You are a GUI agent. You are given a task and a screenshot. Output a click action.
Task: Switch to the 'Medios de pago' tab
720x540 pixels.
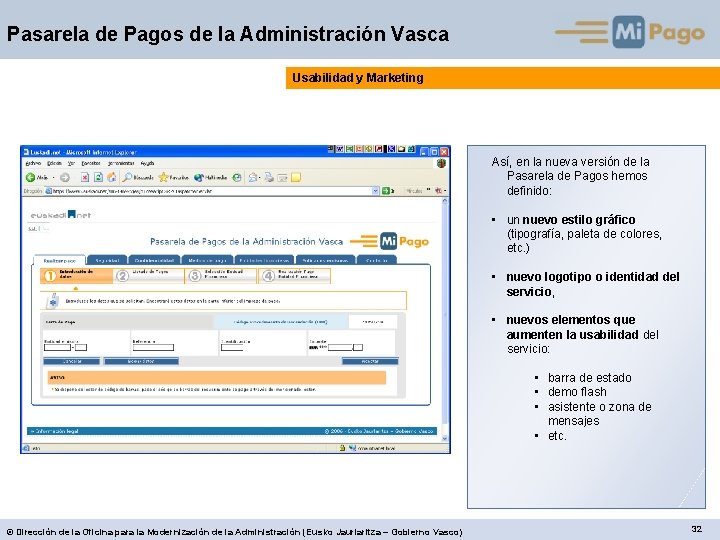207,260
